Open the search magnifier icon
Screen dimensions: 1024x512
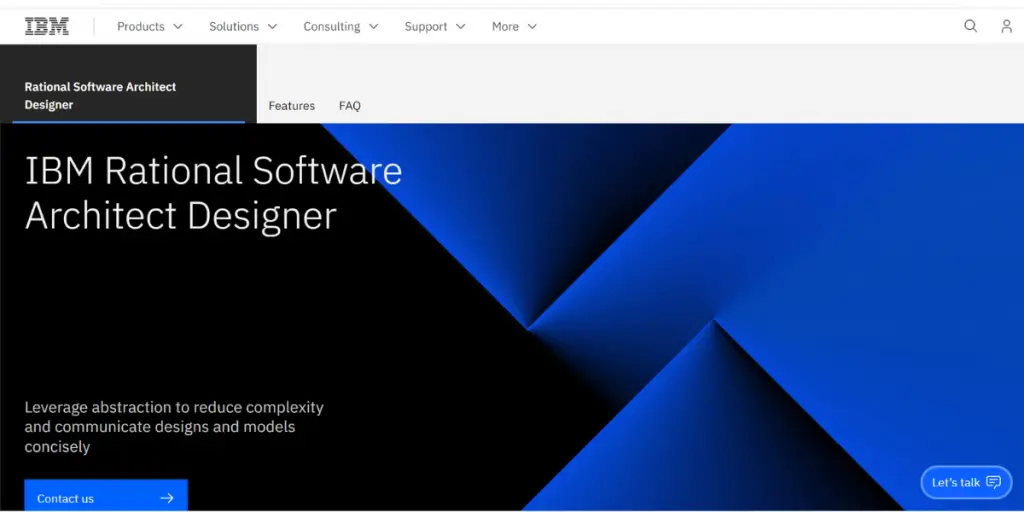click(970, 26)
